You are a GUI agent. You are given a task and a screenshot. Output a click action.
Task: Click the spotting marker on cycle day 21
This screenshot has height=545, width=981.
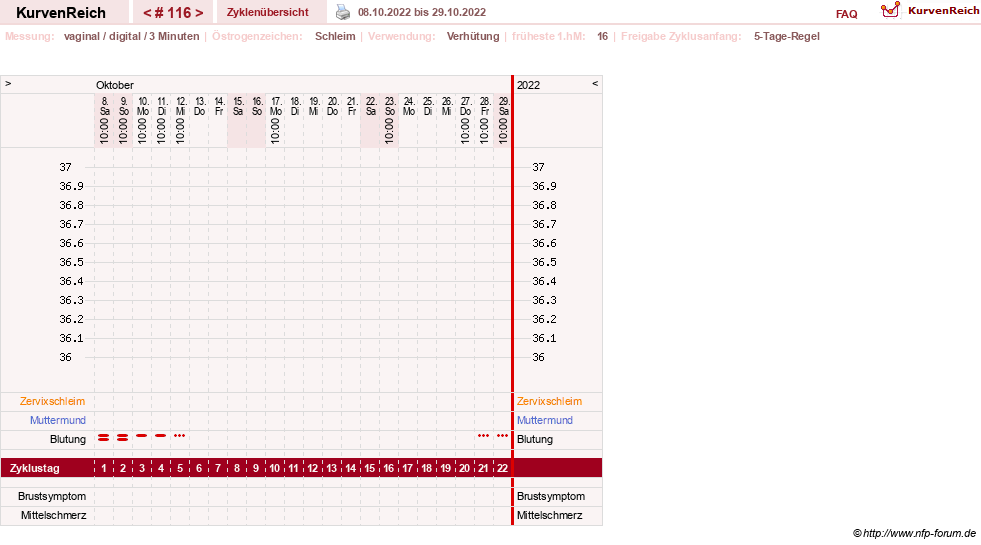[x=484, y=435]
